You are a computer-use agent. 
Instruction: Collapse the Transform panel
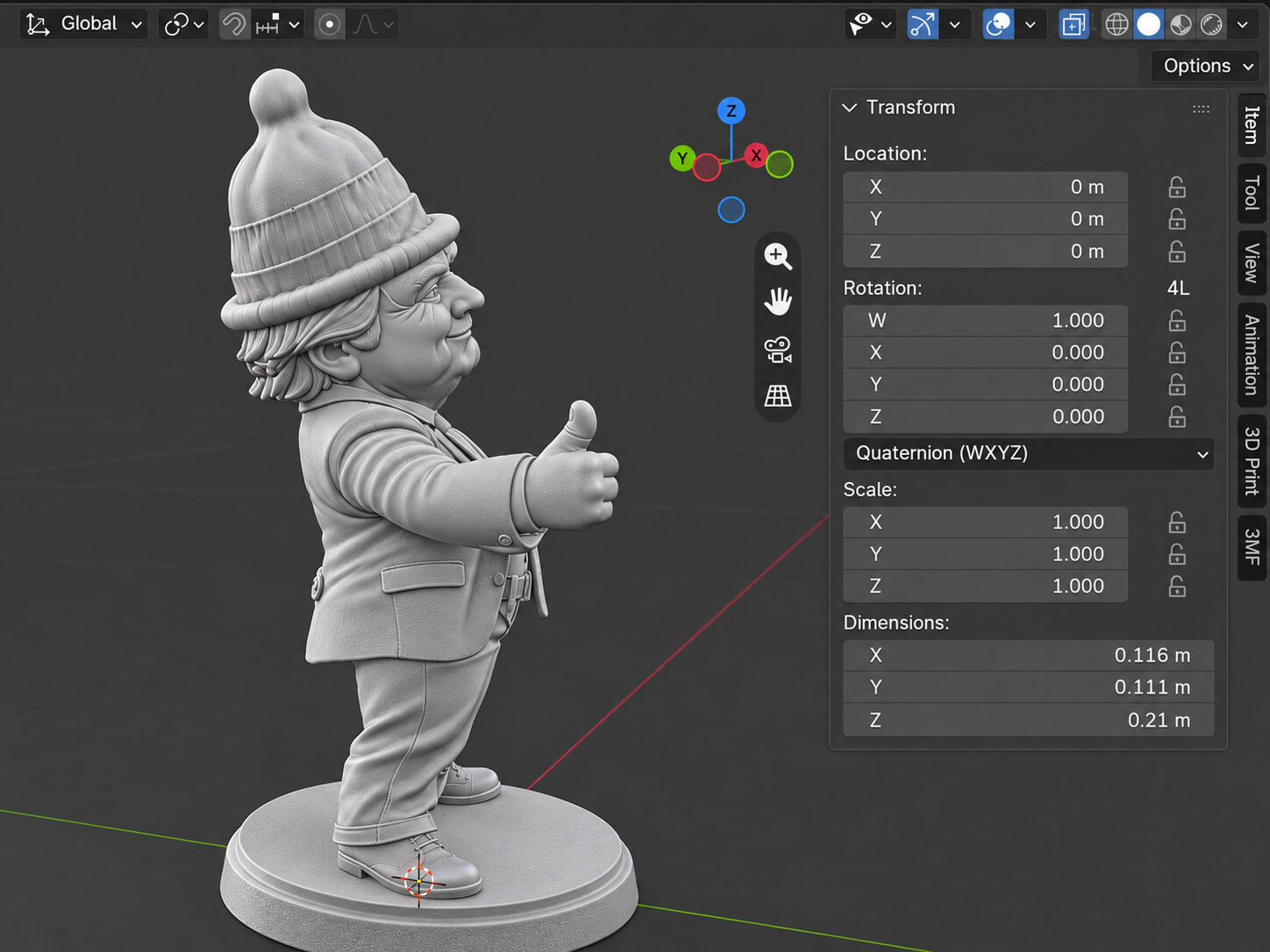[x=849, y=108]
